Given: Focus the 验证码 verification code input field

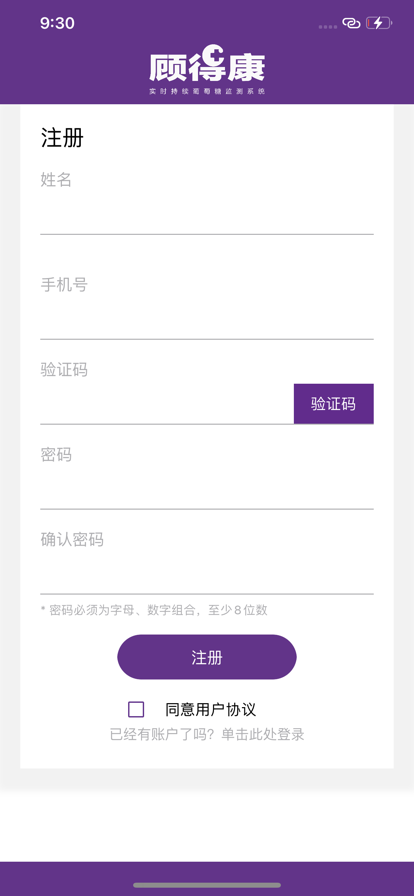Looking at the screenshot, I should coord(167,404).
